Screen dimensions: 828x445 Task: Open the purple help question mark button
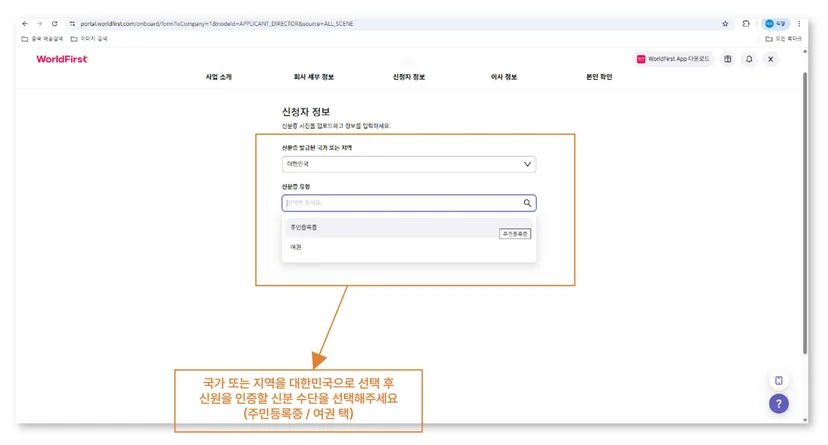pos(778,404)
